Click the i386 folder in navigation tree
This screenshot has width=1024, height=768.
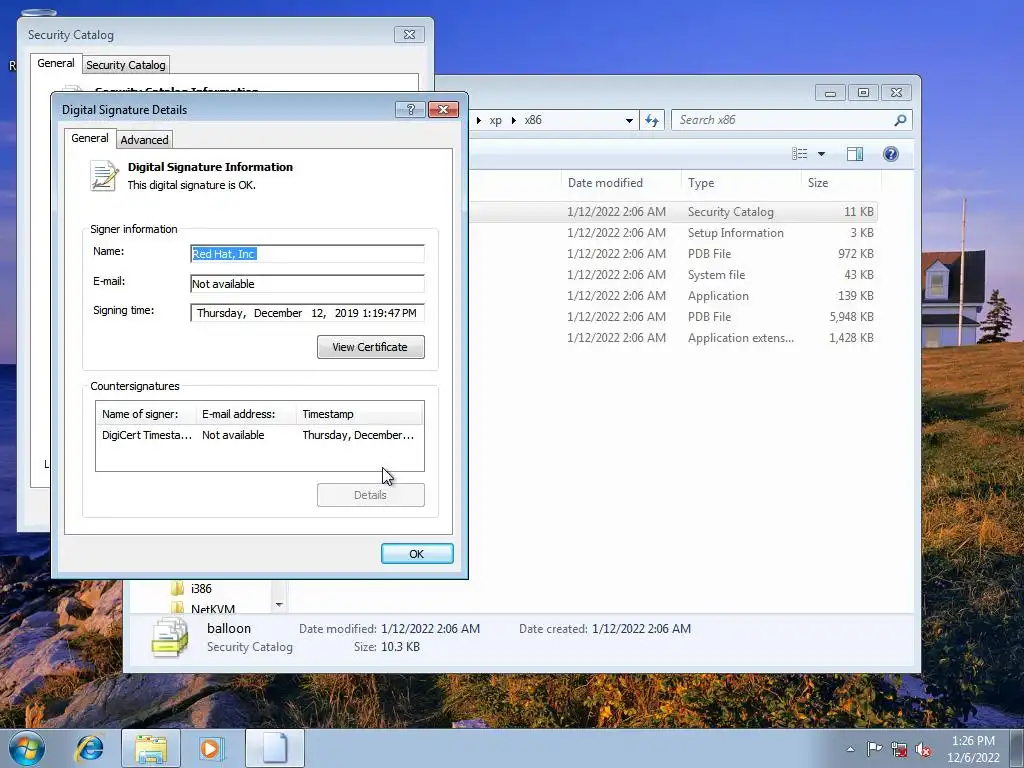coord(201,588)
